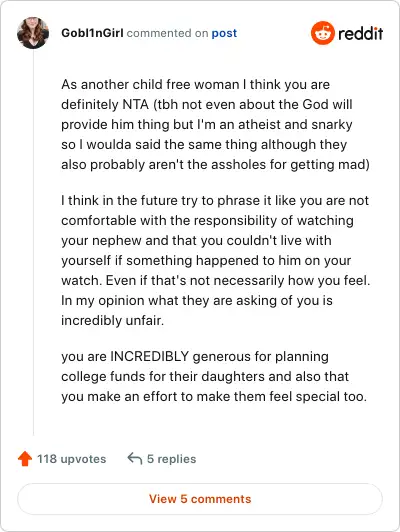Click the paragraph starting 'As another child free woman'

coord(215,125)
